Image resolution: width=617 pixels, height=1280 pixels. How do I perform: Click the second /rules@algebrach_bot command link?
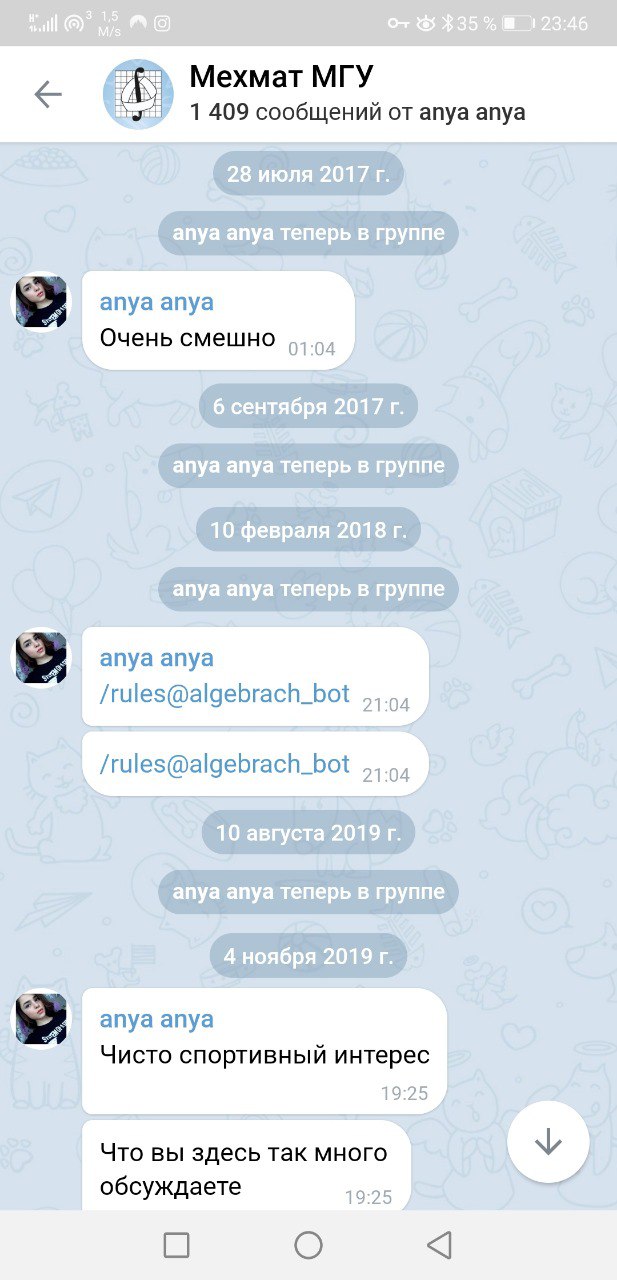point(225,764)
